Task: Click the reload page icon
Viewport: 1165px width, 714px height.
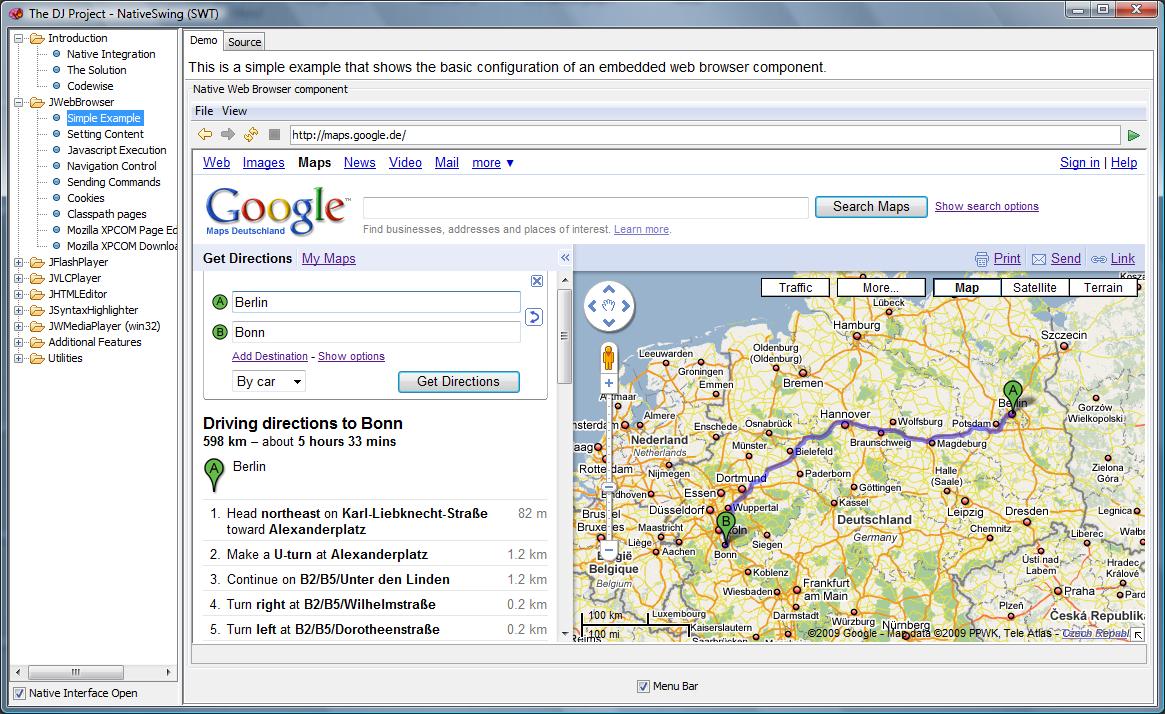Action: click(x=251, y=135)
